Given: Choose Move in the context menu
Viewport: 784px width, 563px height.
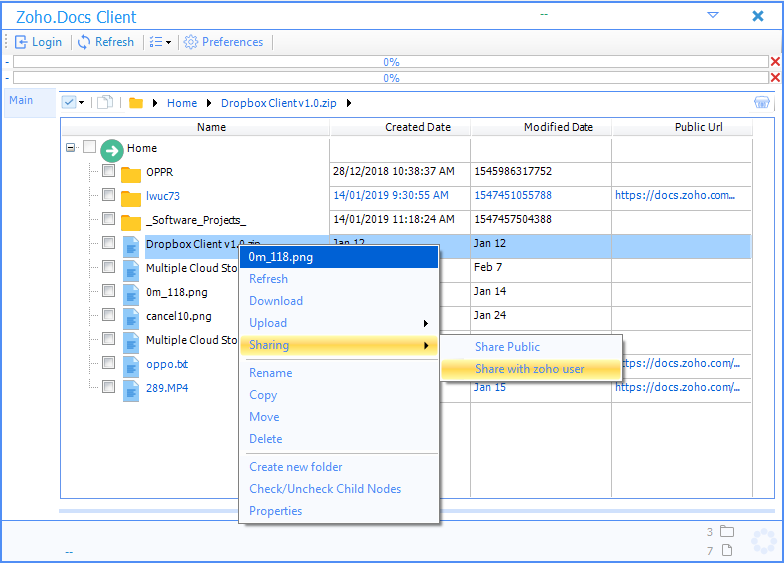Looking at the screenshot, I should click(339, 417).
